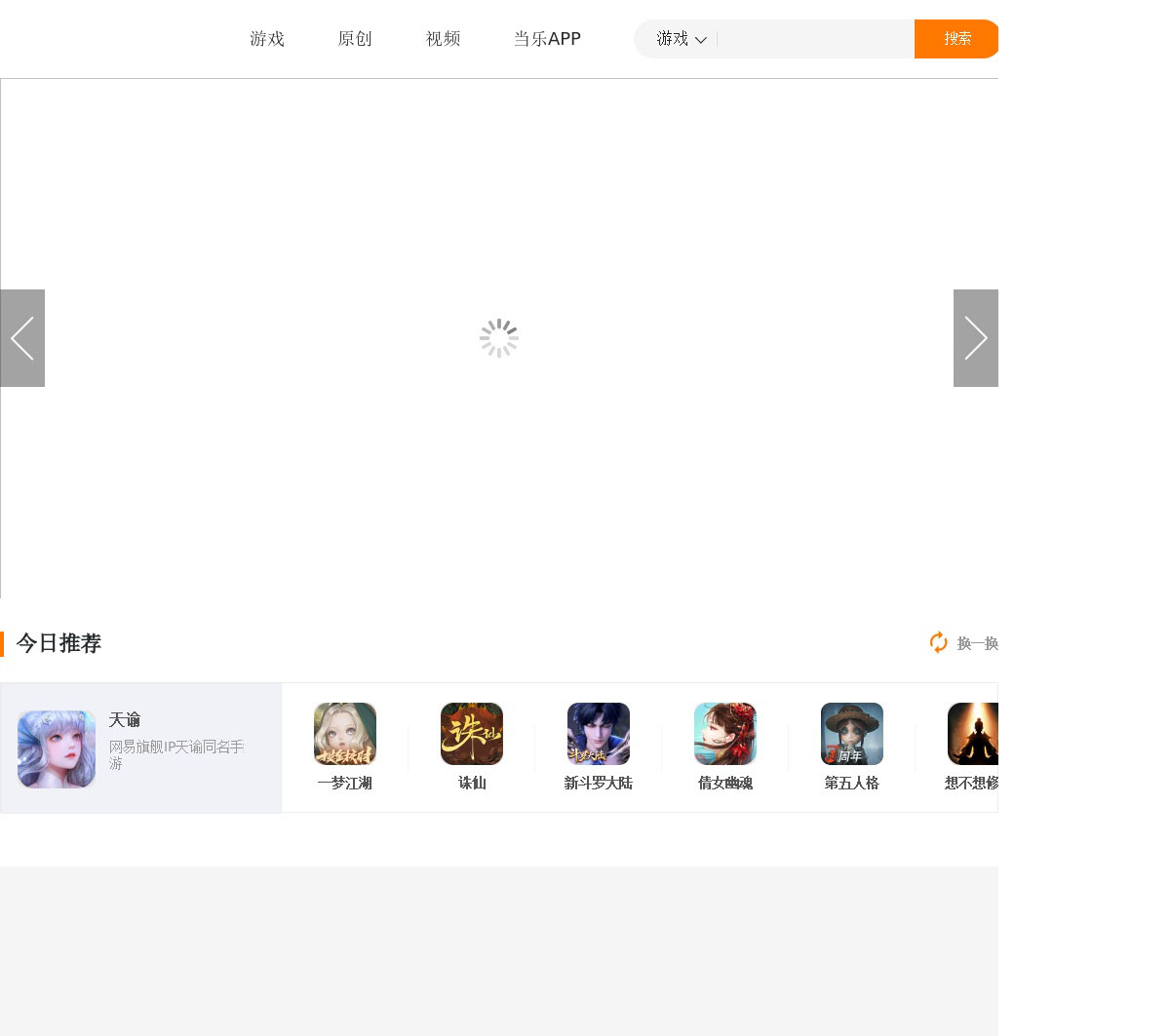Click the 今日推荐 section heading
Viewport: 1170px width, 1036px height.
point(58,643)
